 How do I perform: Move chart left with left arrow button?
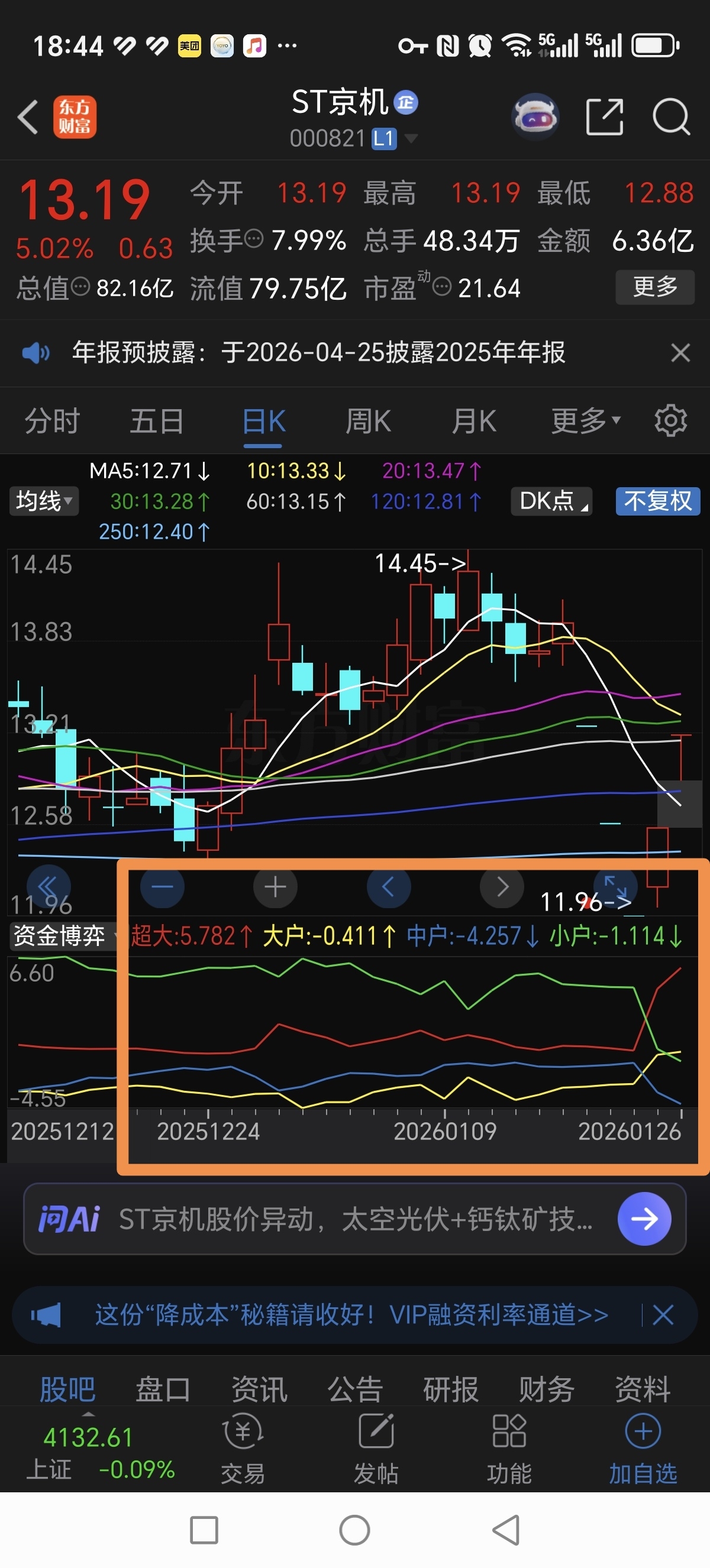389,886
